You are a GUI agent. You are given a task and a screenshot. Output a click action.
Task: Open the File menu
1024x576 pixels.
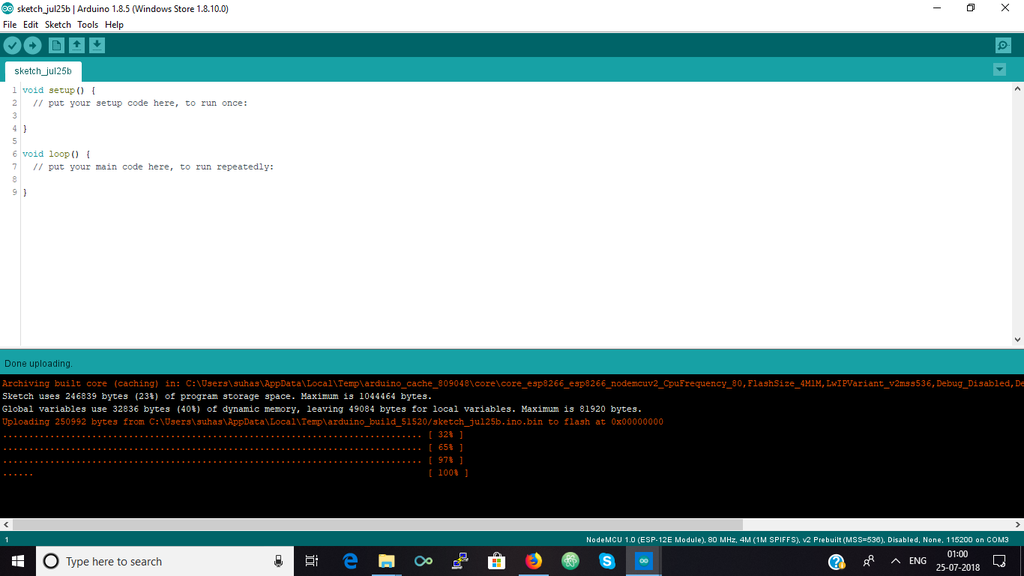tap(9, 24)
